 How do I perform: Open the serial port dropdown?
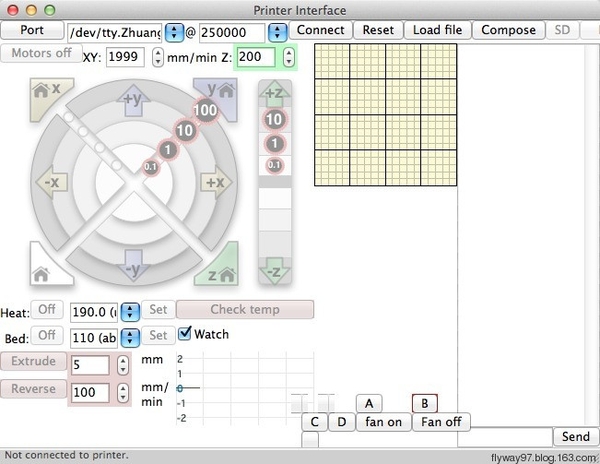tap(174, 31)
